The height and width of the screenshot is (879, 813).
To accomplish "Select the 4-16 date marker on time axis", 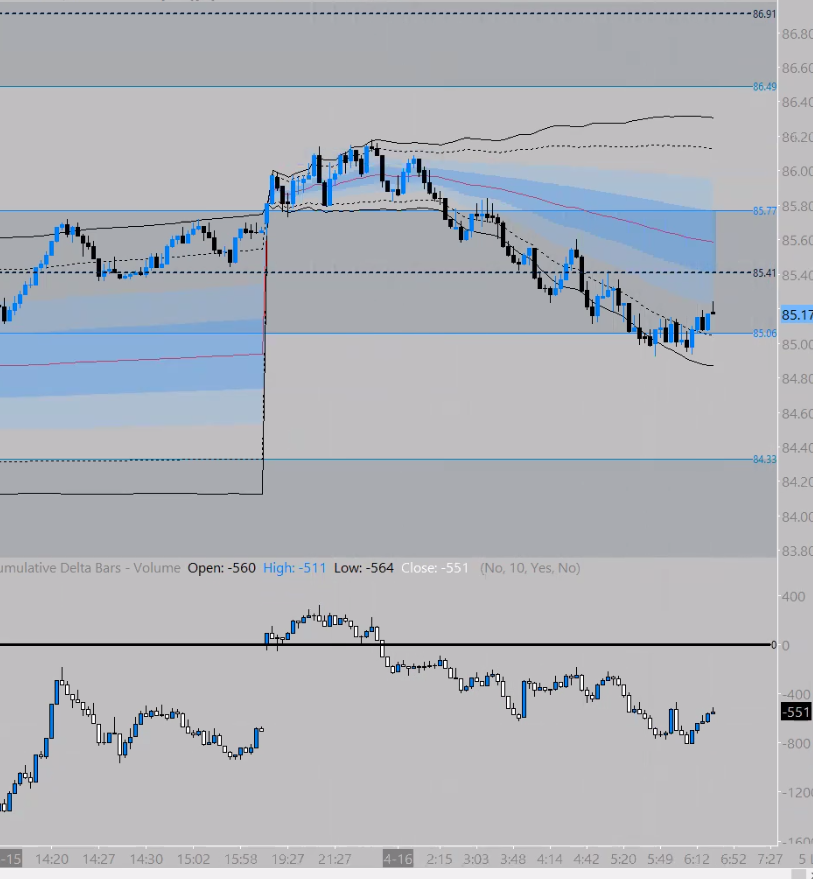I will [x=398, y=859].
